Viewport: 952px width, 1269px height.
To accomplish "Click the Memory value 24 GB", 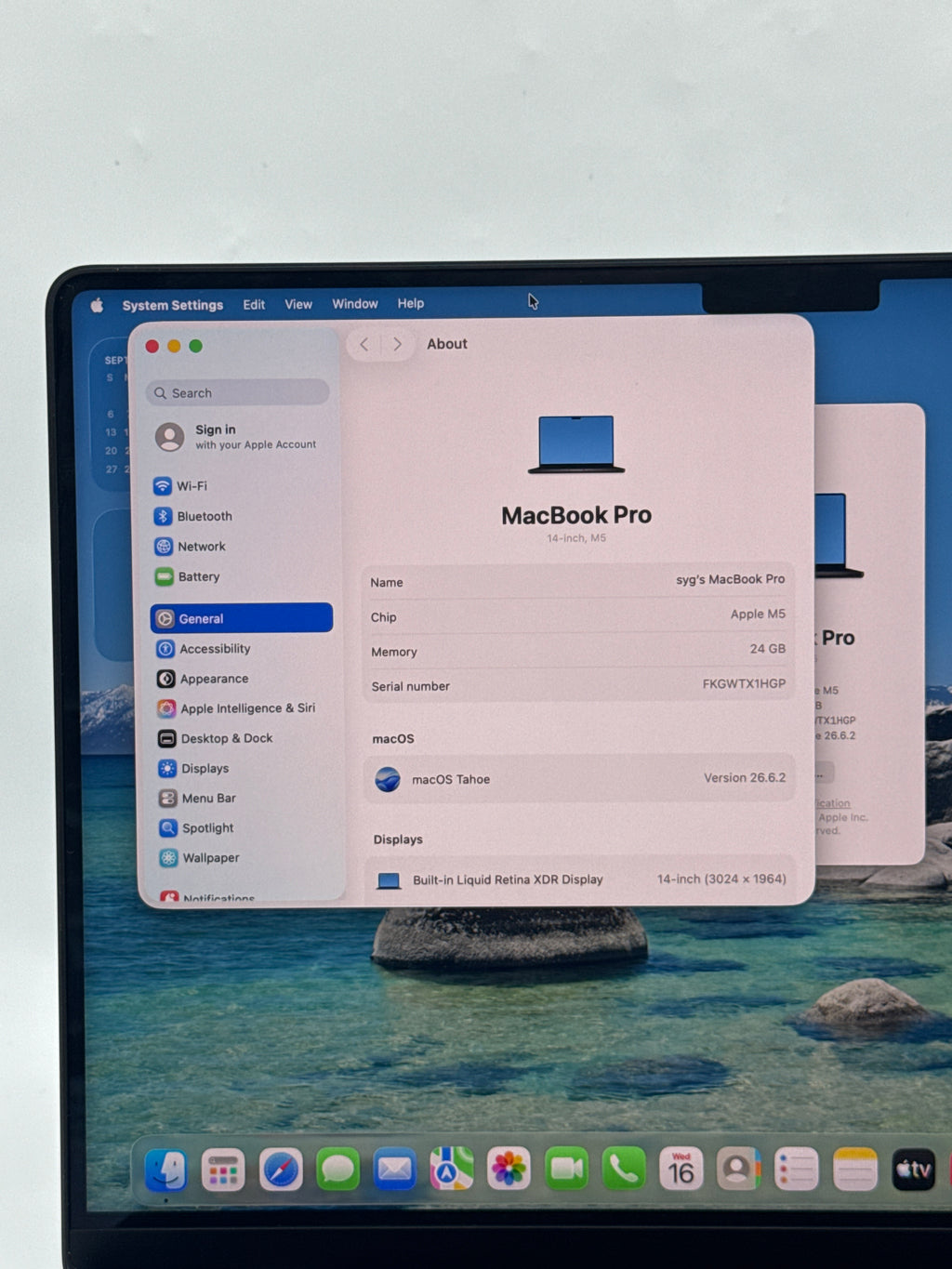I will (x=768, y=649).
